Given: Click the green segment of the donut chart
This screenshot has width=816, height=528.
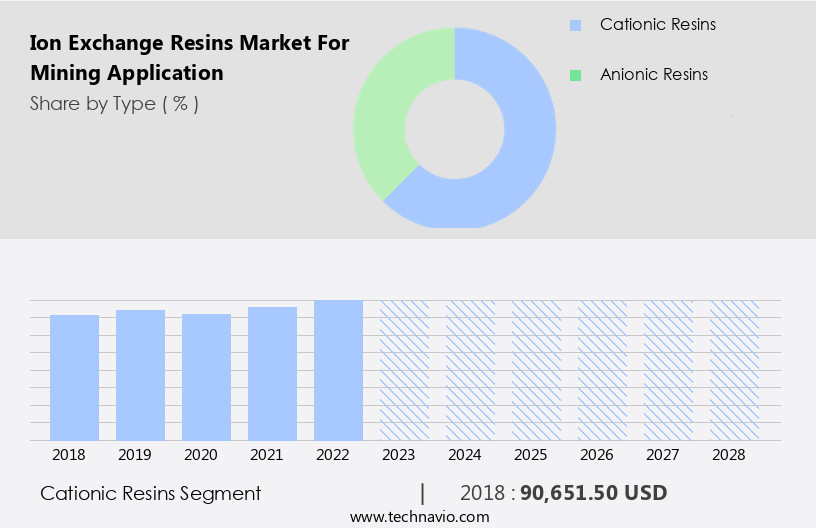Looking at the screenshot, I should [385, 110].
